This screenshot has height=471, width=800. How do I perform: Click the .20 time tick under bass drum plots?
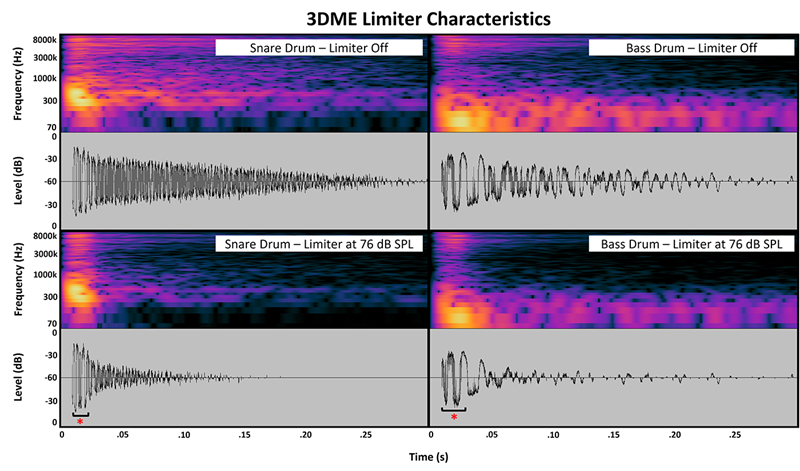coord(674,435)
